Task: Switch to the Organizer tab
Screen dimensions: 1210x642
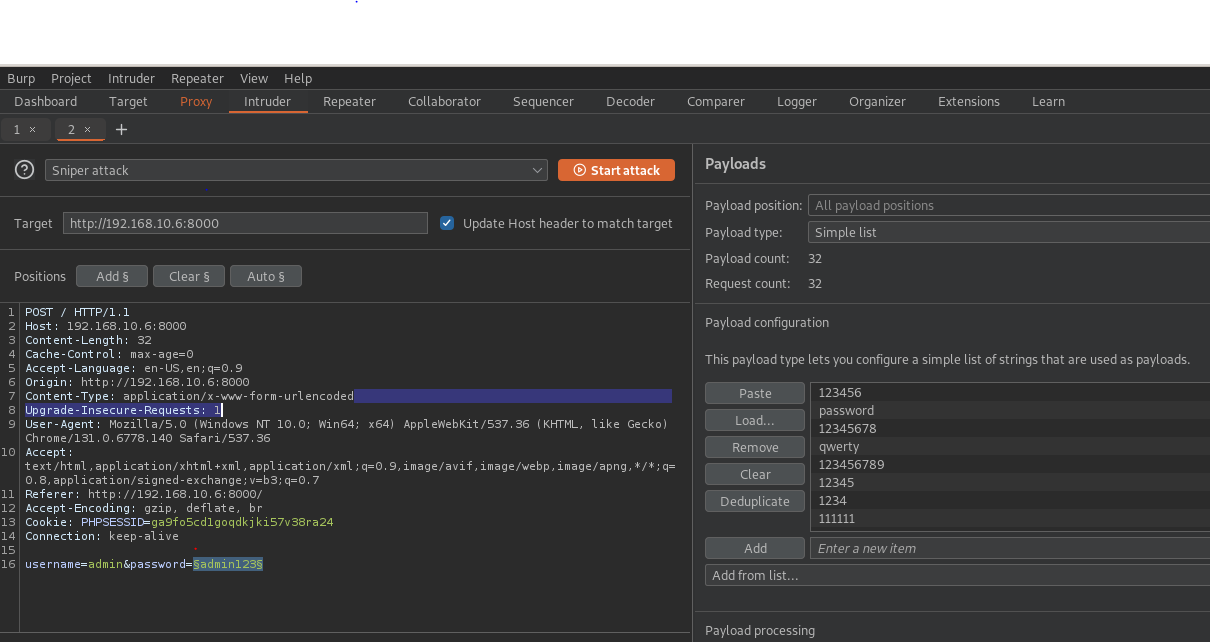Action: click(877, 101)
